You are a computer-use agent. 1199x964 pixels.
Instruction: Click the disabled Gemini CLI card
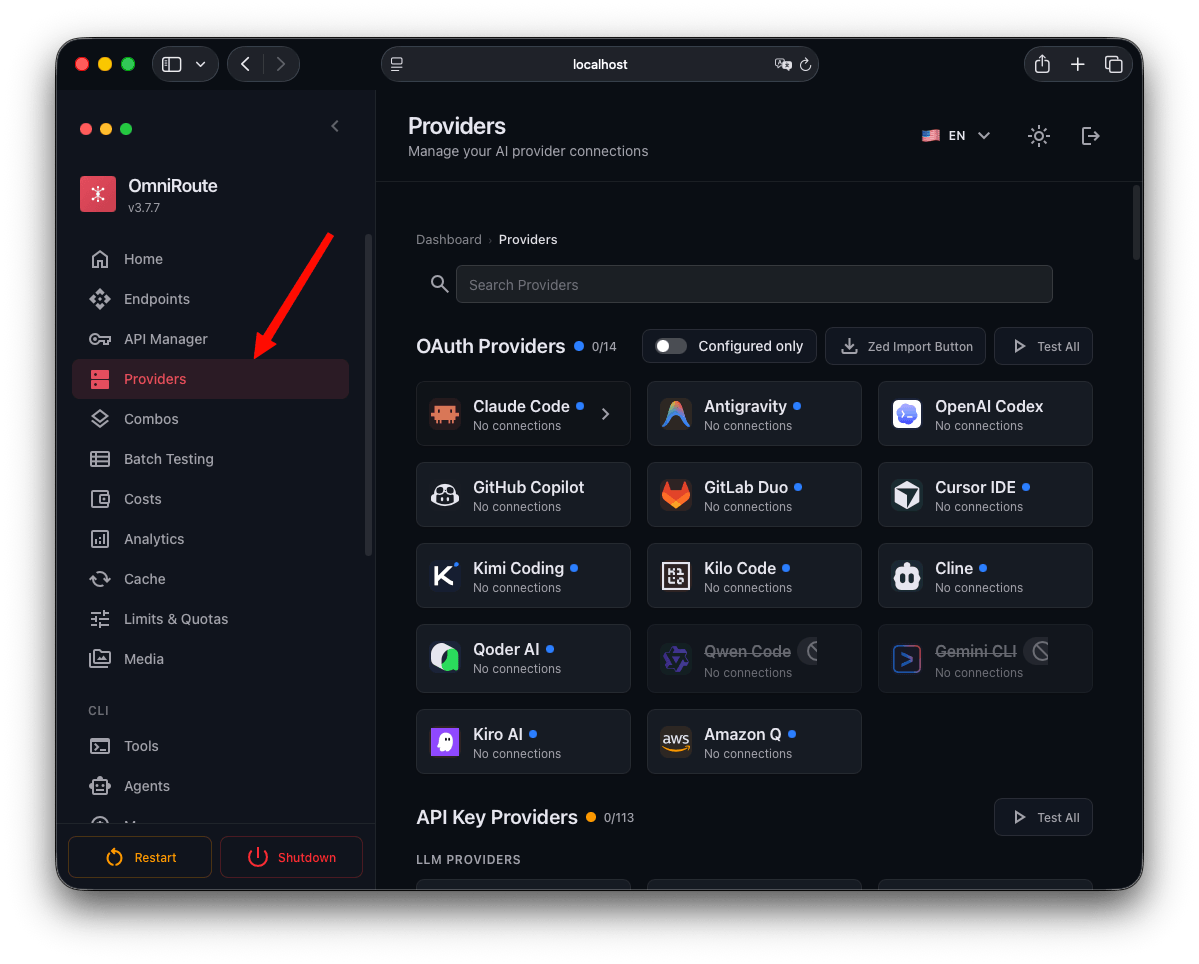pyautogui.click(x=985, y=658)
